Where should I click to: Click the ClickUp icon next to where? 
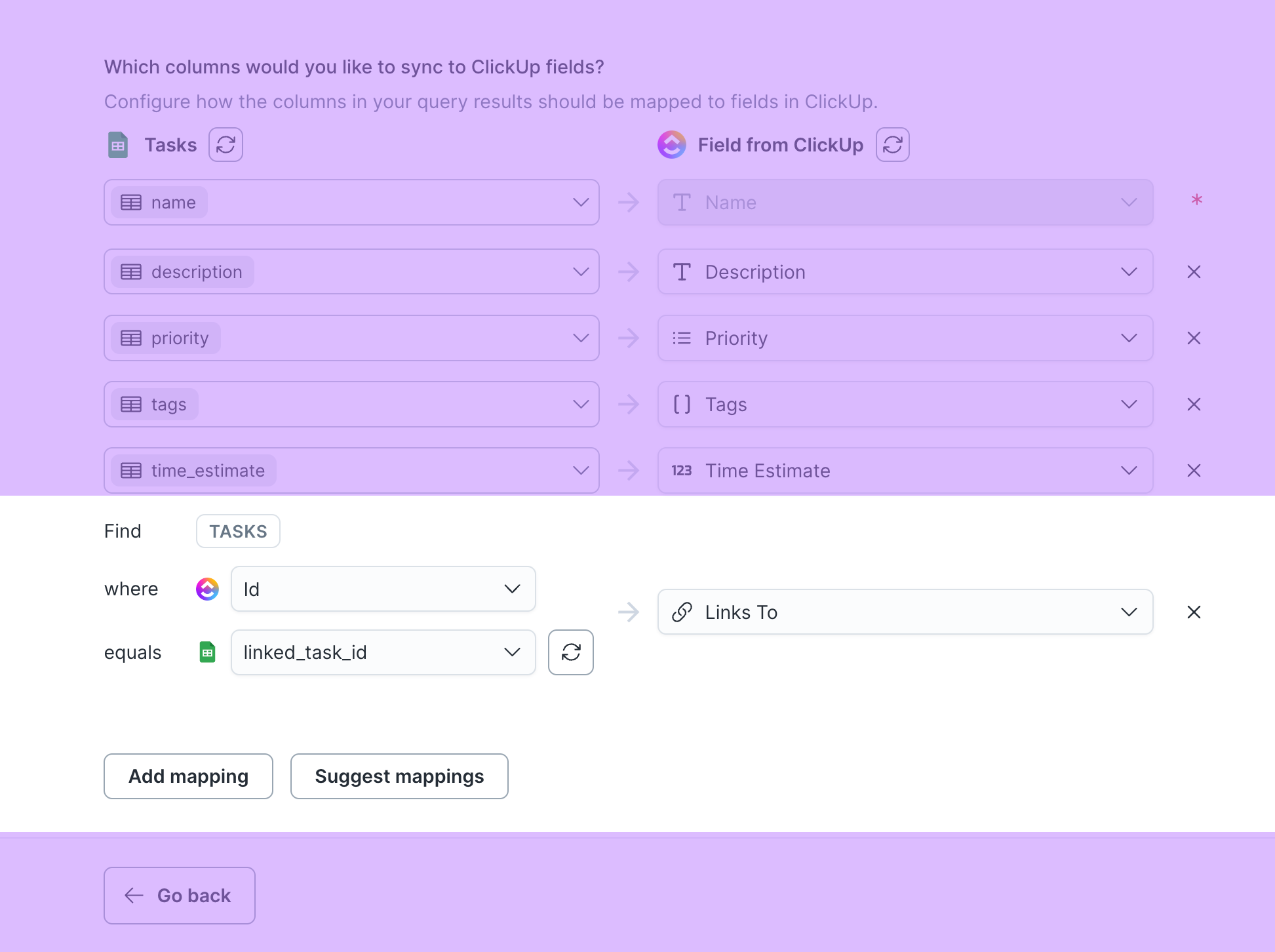207,589
